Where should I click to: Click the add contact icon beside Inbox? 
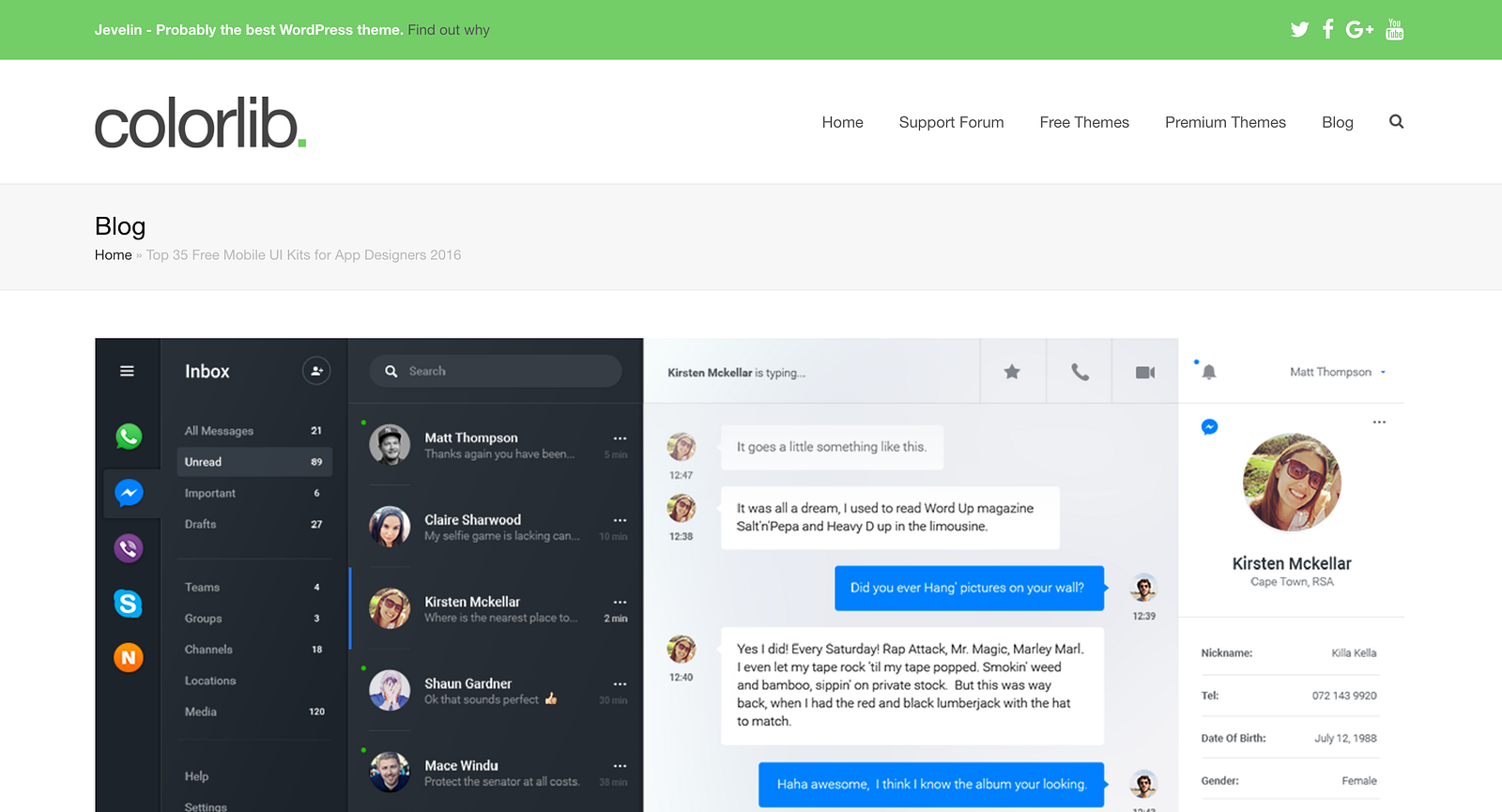(316, 371)
